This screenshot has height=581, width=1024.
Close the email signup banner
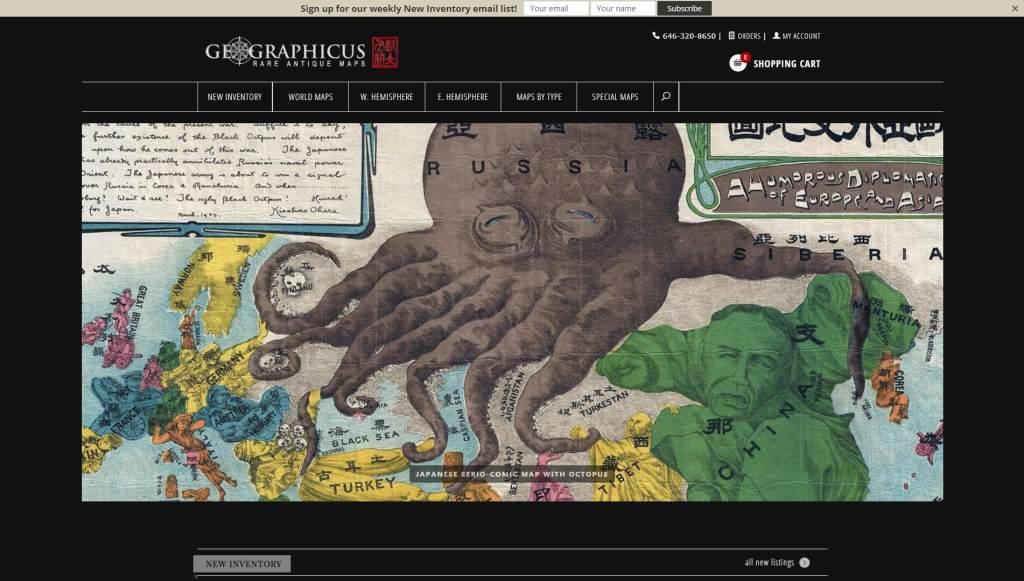(1015, 8)
